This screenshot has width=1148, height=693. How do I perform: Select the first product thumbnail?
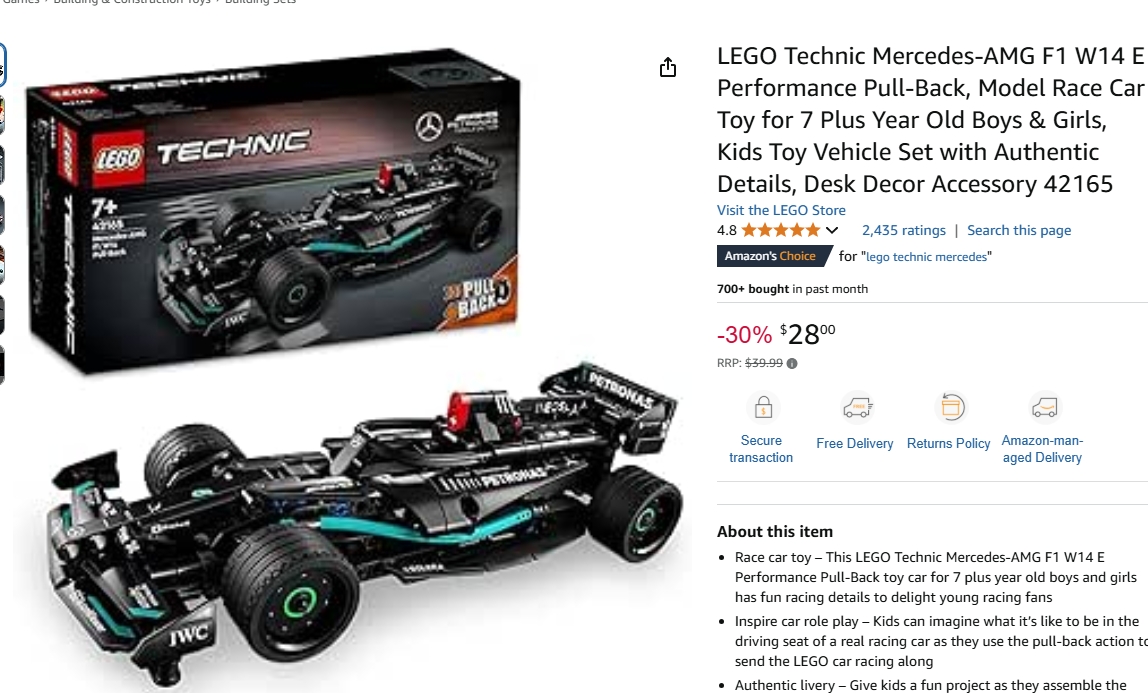click(2, 65)
